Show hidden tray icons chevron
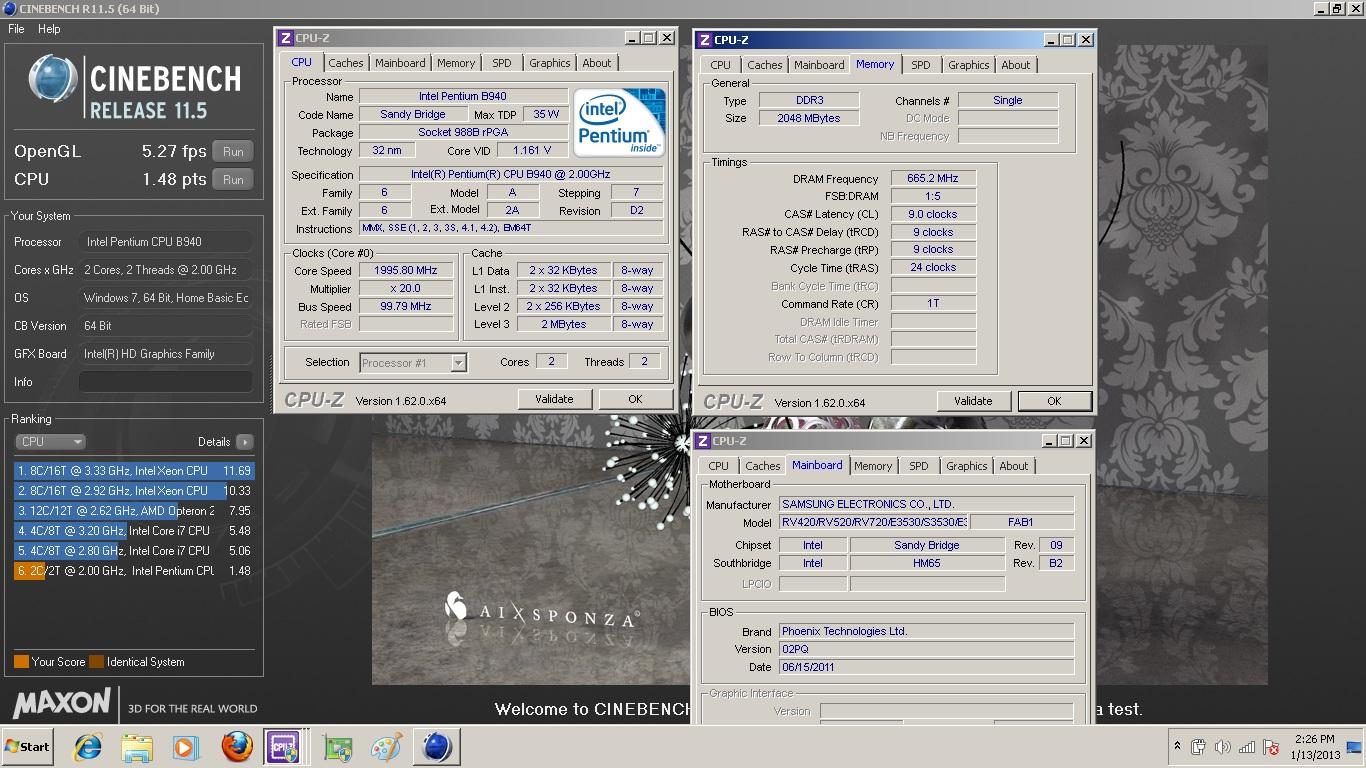 [1177, 747]
